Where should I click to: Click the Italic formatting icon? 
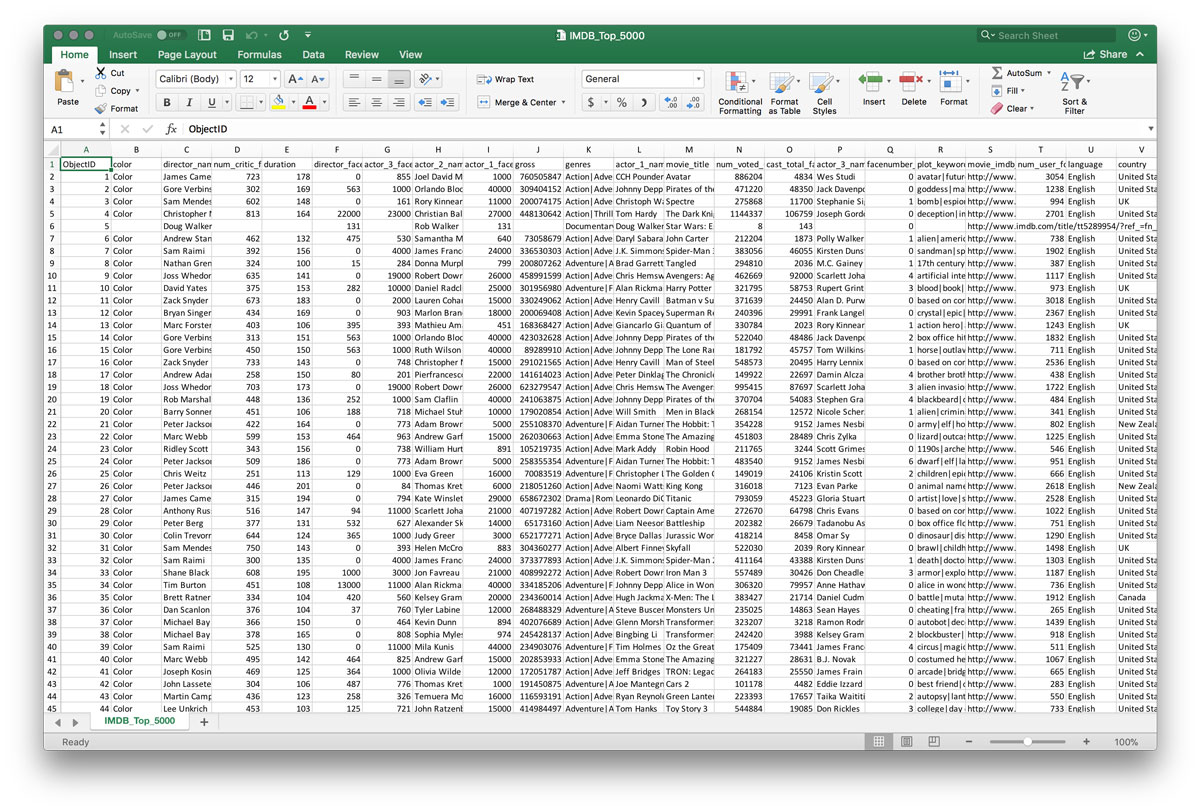[189, 102]
